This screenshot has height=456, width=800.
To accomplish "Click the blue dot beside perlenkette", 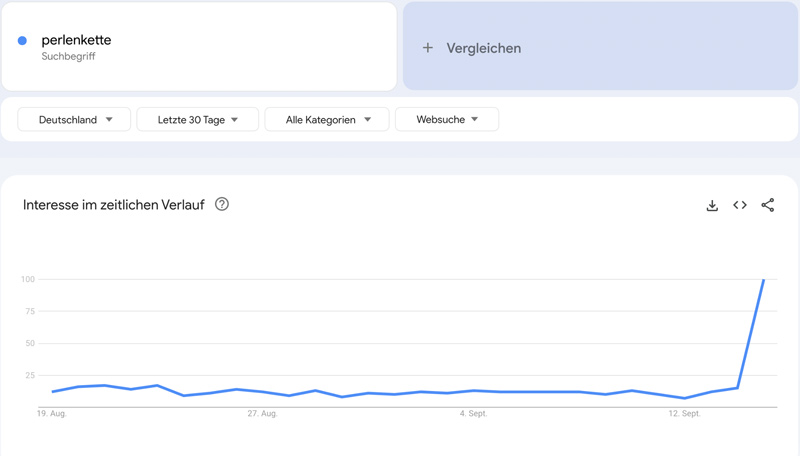I will click(x=22, y=41).
